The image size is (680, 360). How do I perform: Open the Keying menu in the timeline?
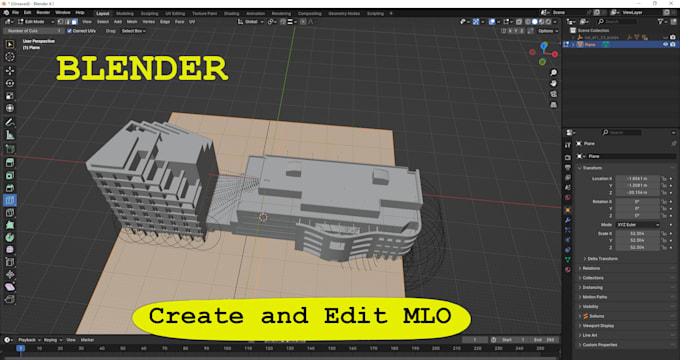pos(53,340)
